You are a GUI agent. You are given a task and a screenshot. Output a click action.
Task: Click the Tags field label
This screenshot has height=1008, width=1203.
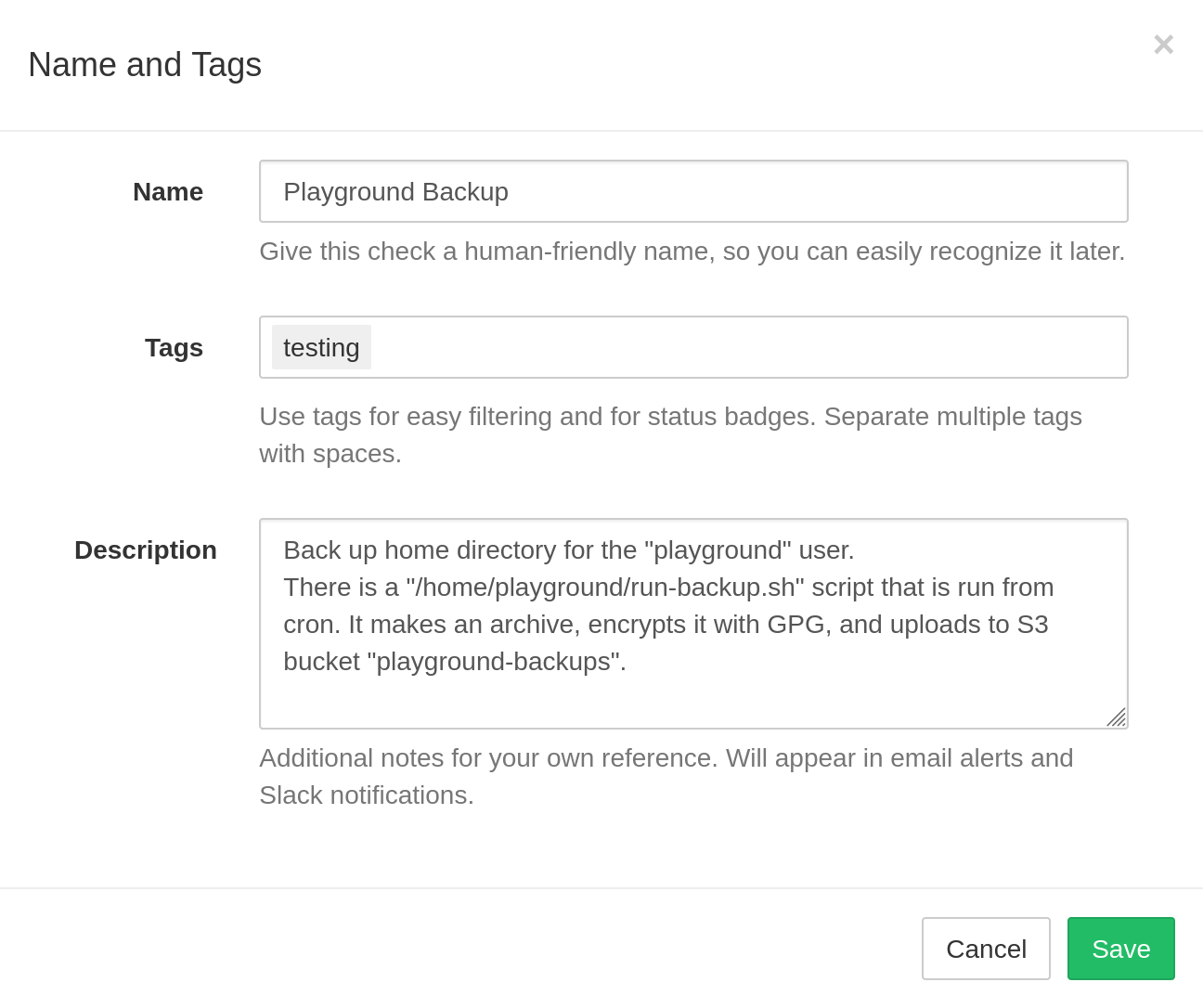point(174,347)
